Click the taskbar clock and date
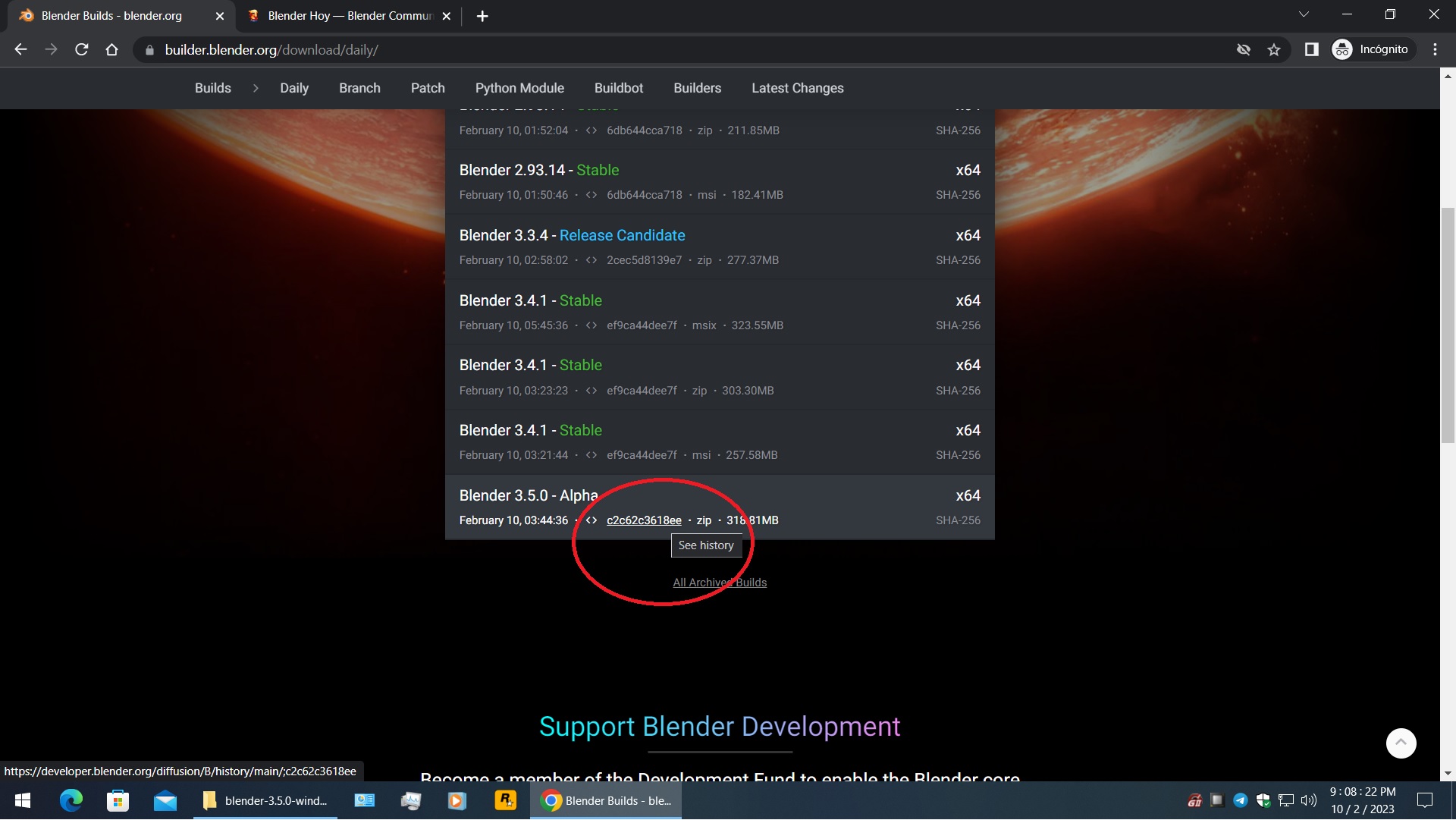This screenshot has width=1456, height=820. (1363, 800)
